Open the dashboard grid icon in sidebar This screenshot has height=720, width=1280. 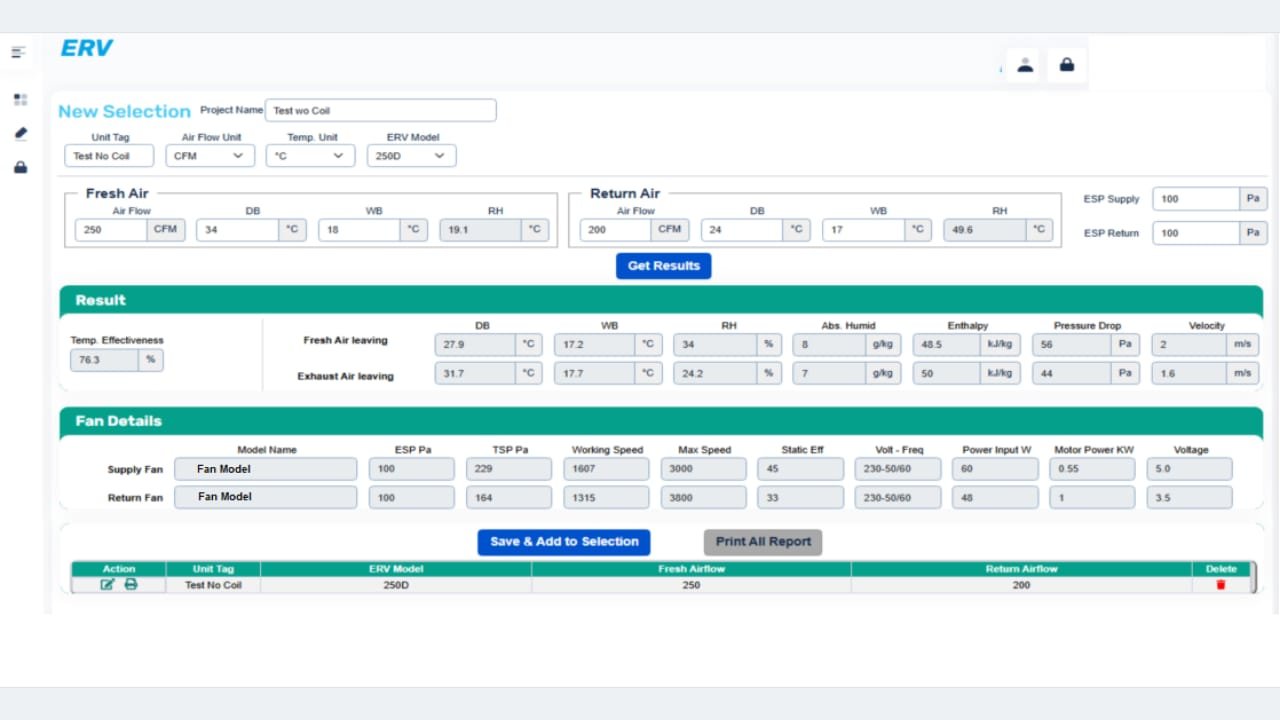tap(20, 100)
